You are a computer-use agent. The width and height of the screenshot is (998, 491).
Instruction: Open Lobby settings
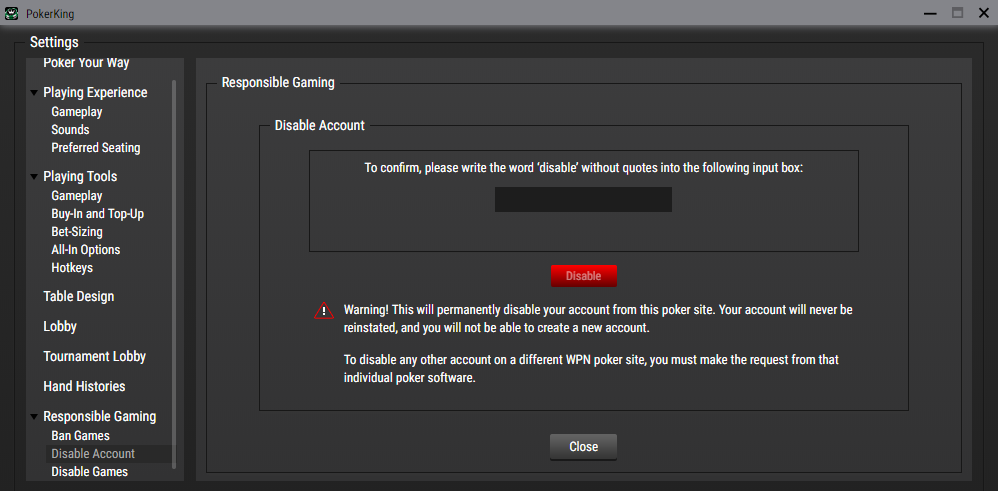point(60,327)
